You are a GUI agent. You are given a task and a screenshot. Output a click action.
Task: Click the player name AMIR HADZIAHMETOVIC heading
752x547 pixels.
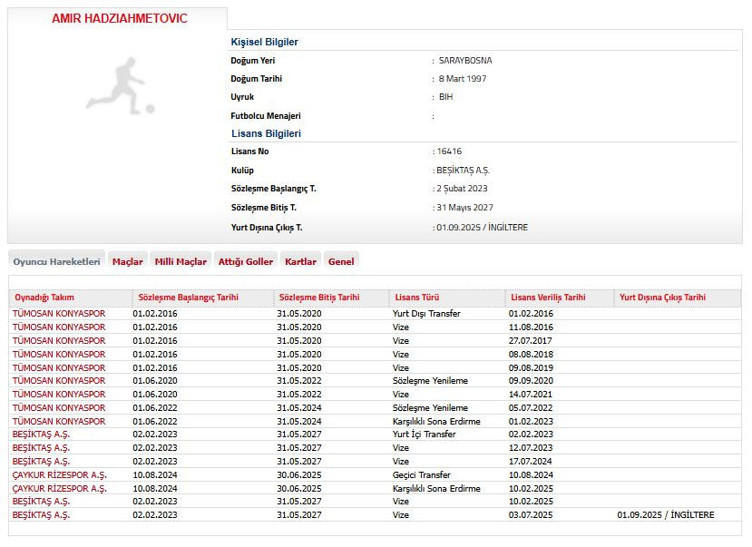pos(119,19)
